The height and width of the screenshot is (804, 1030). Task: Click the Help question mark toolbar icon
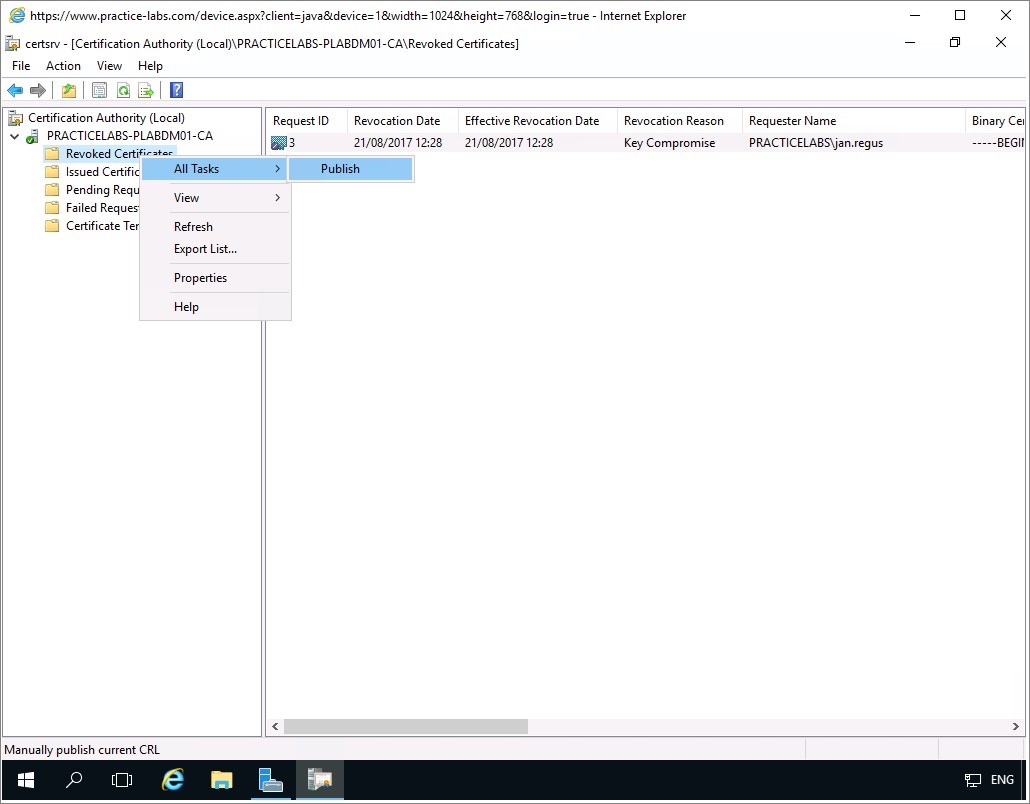pyautogui.click(x=176, y=90)
